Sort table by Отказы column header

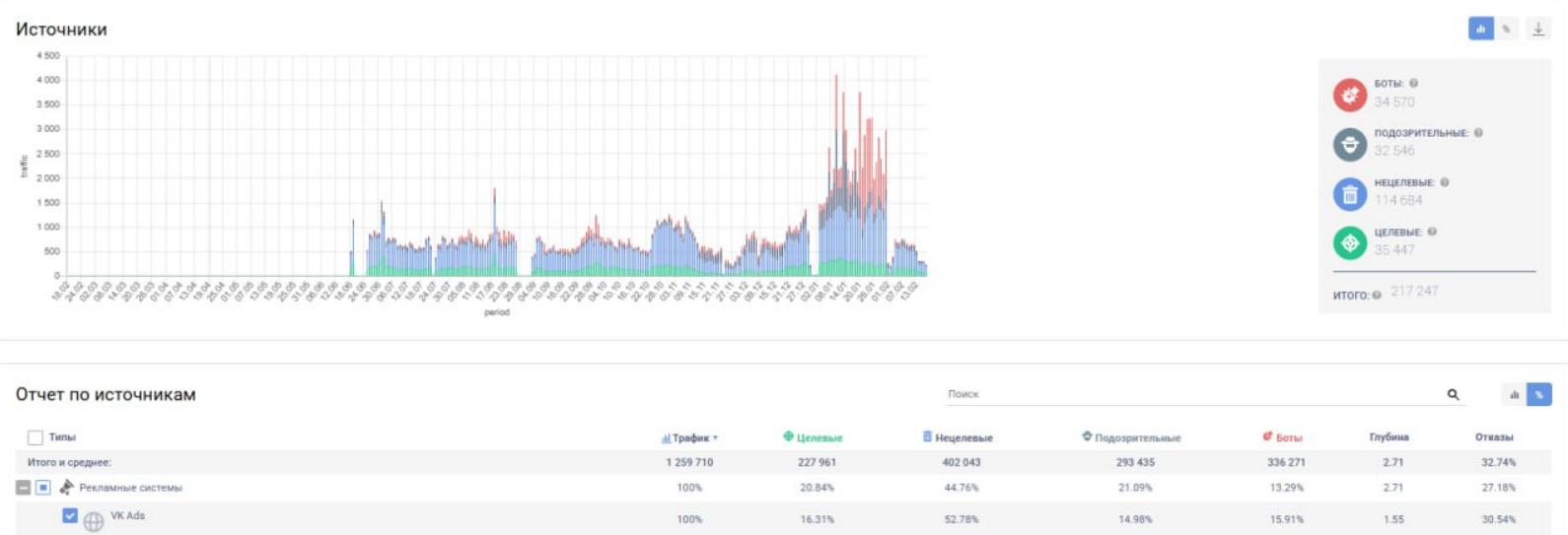(x=1493, y=437)
